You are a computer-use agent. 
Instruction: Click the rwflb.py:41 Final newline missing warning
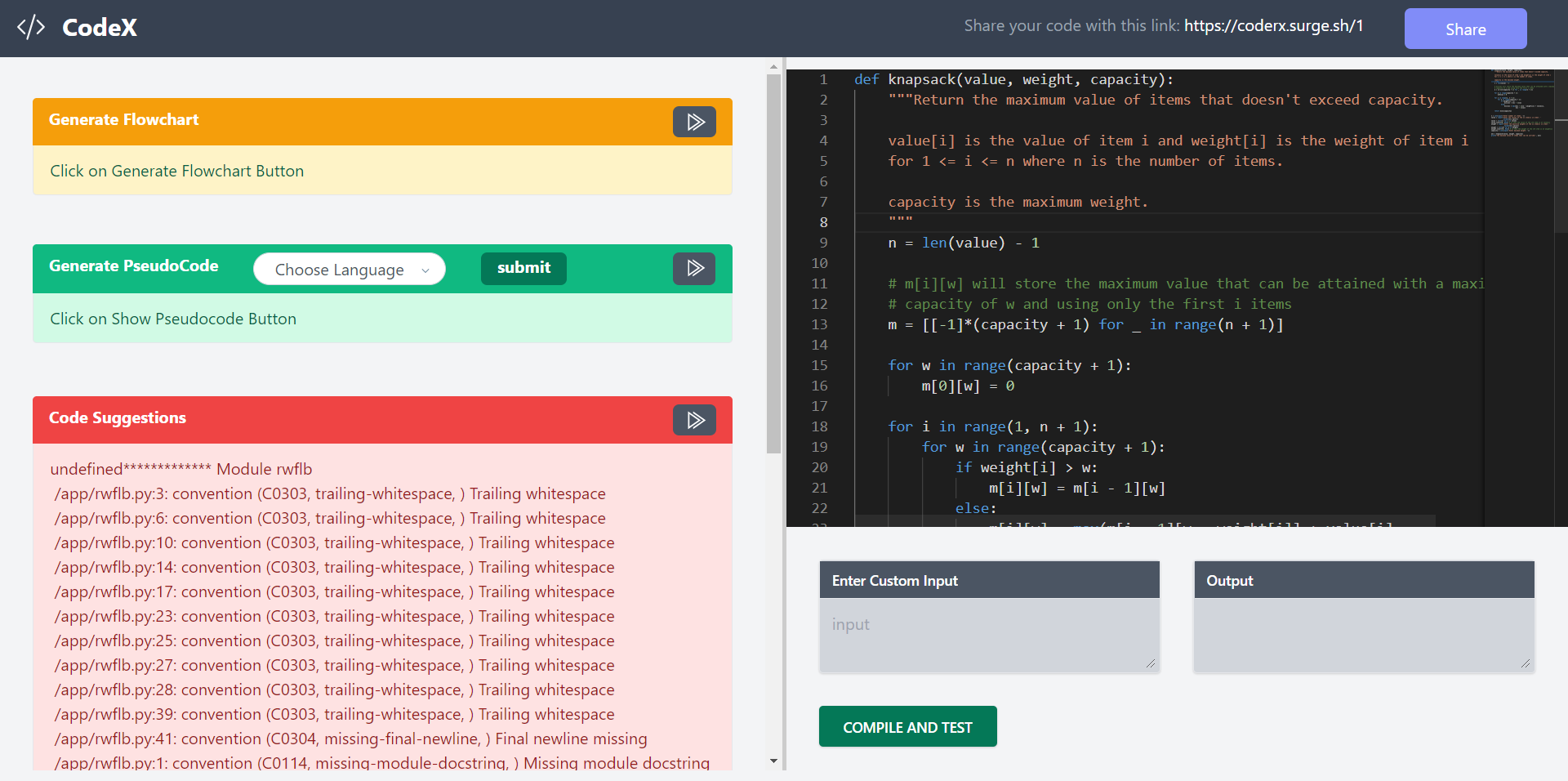(350, 739)
